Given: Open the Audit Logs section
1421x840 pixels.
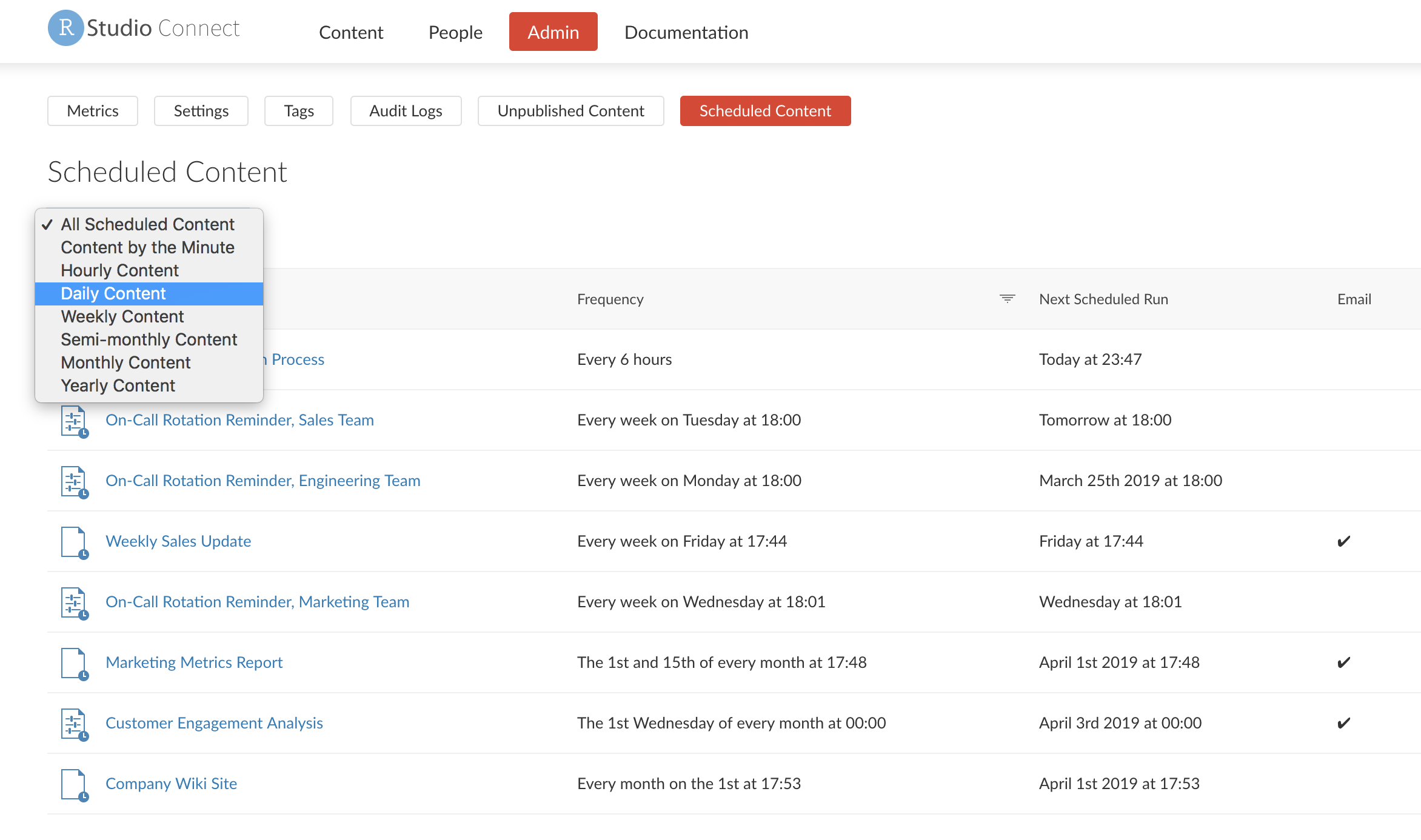Looking at the screenshot, I should 406,110.
